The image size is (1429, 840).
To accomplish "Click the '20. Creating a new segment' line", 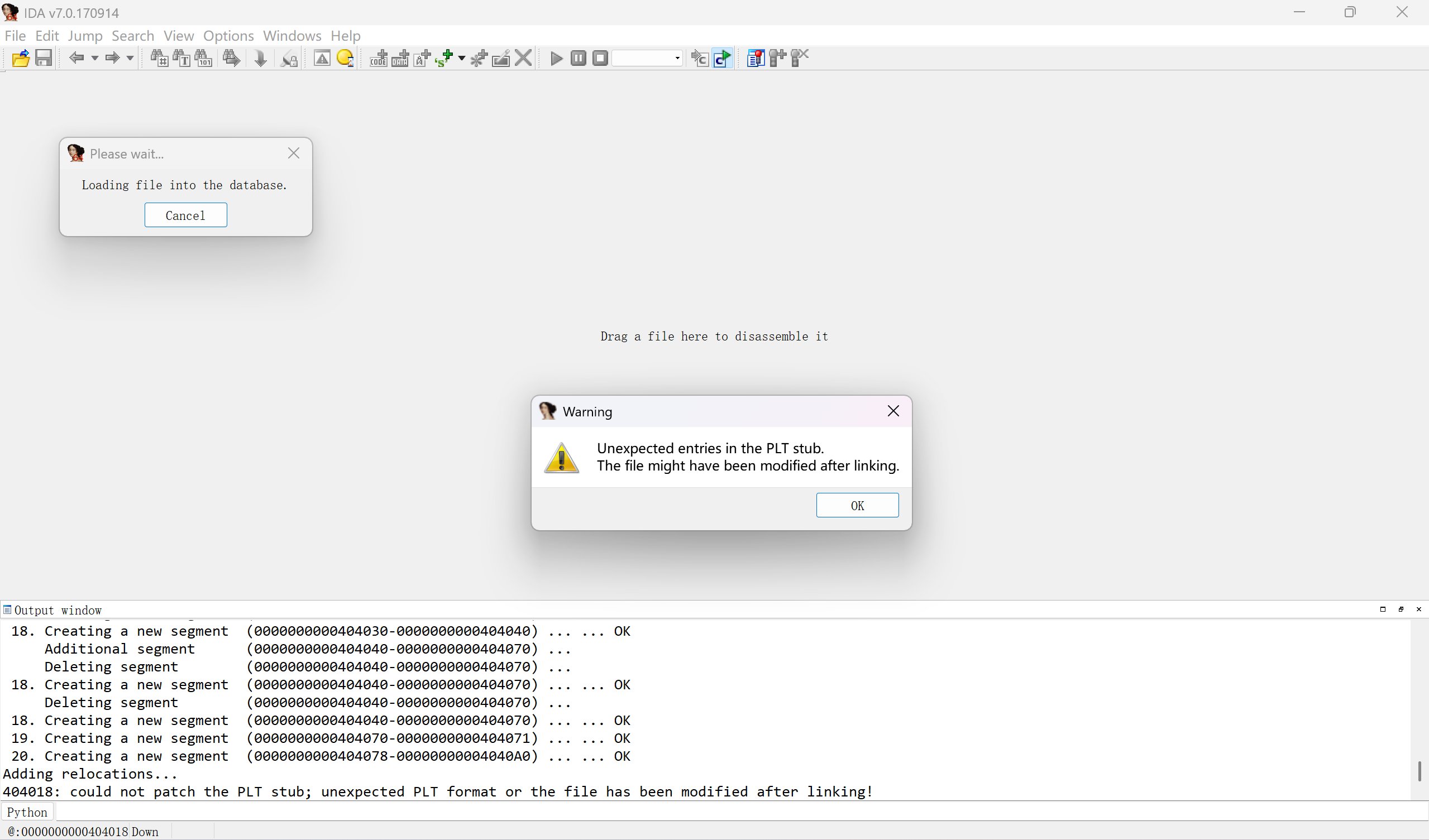I will pyautogui.click(x=321, y=756).
